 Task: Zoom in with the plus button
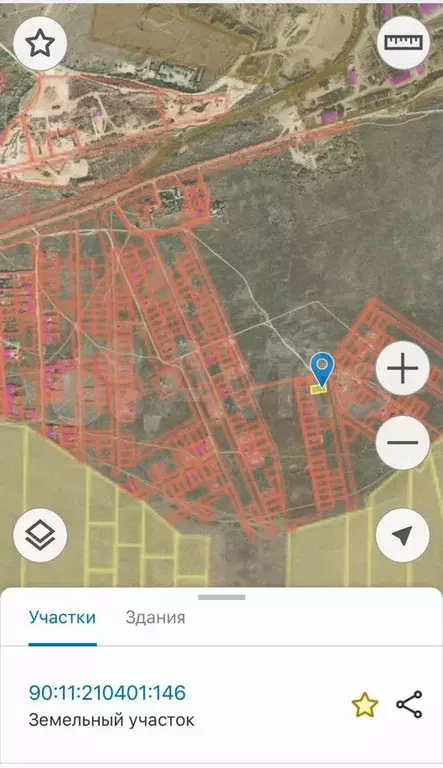[403, 368]
